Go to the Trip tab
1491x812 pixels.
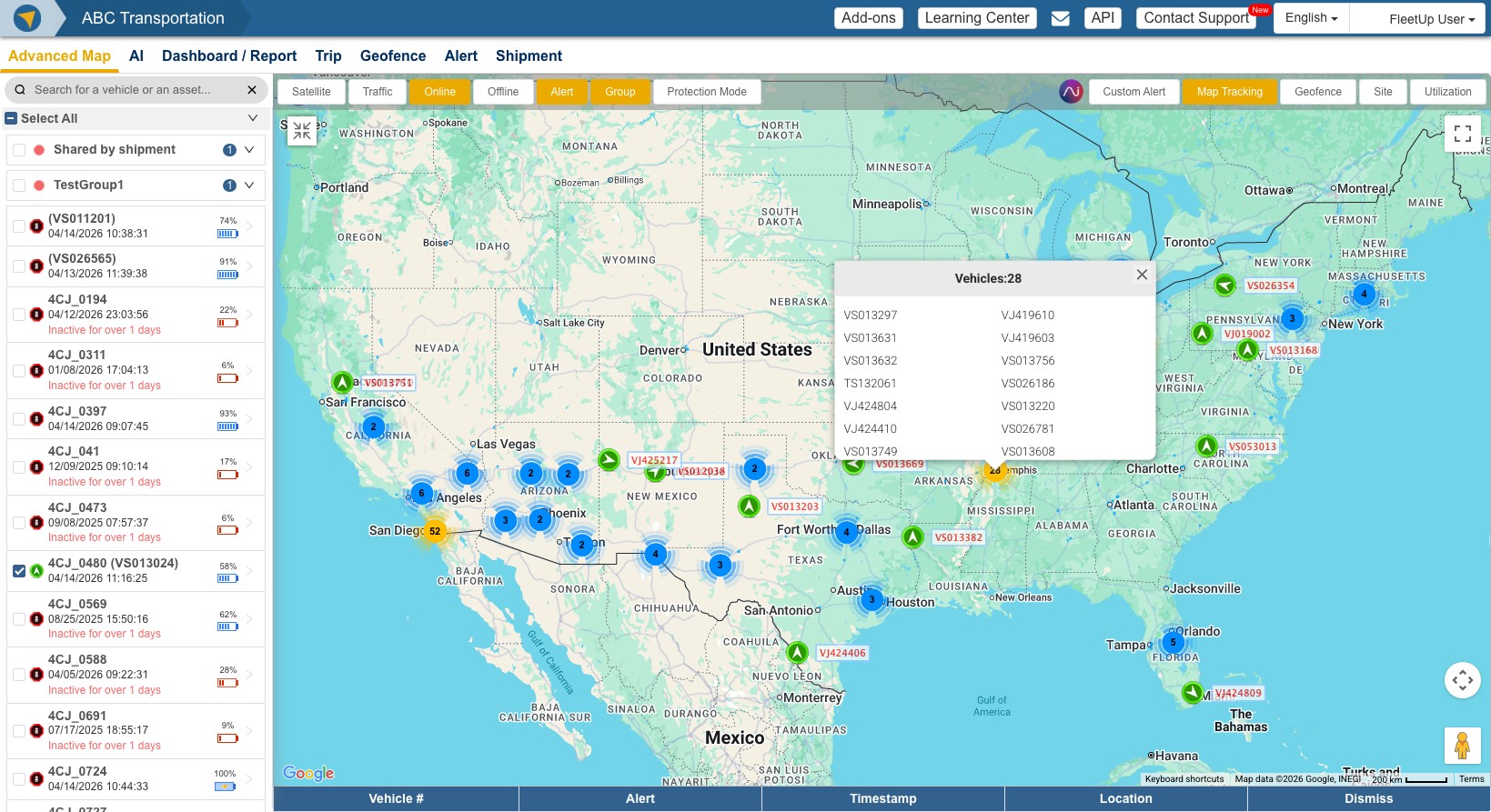[328, 55]
